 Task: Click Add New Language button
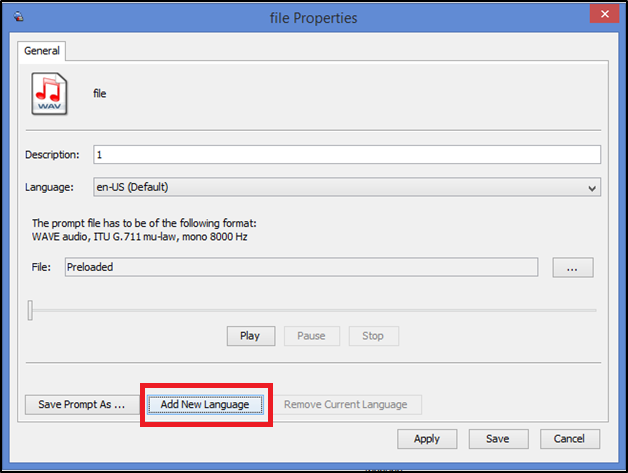coord(205,405)
